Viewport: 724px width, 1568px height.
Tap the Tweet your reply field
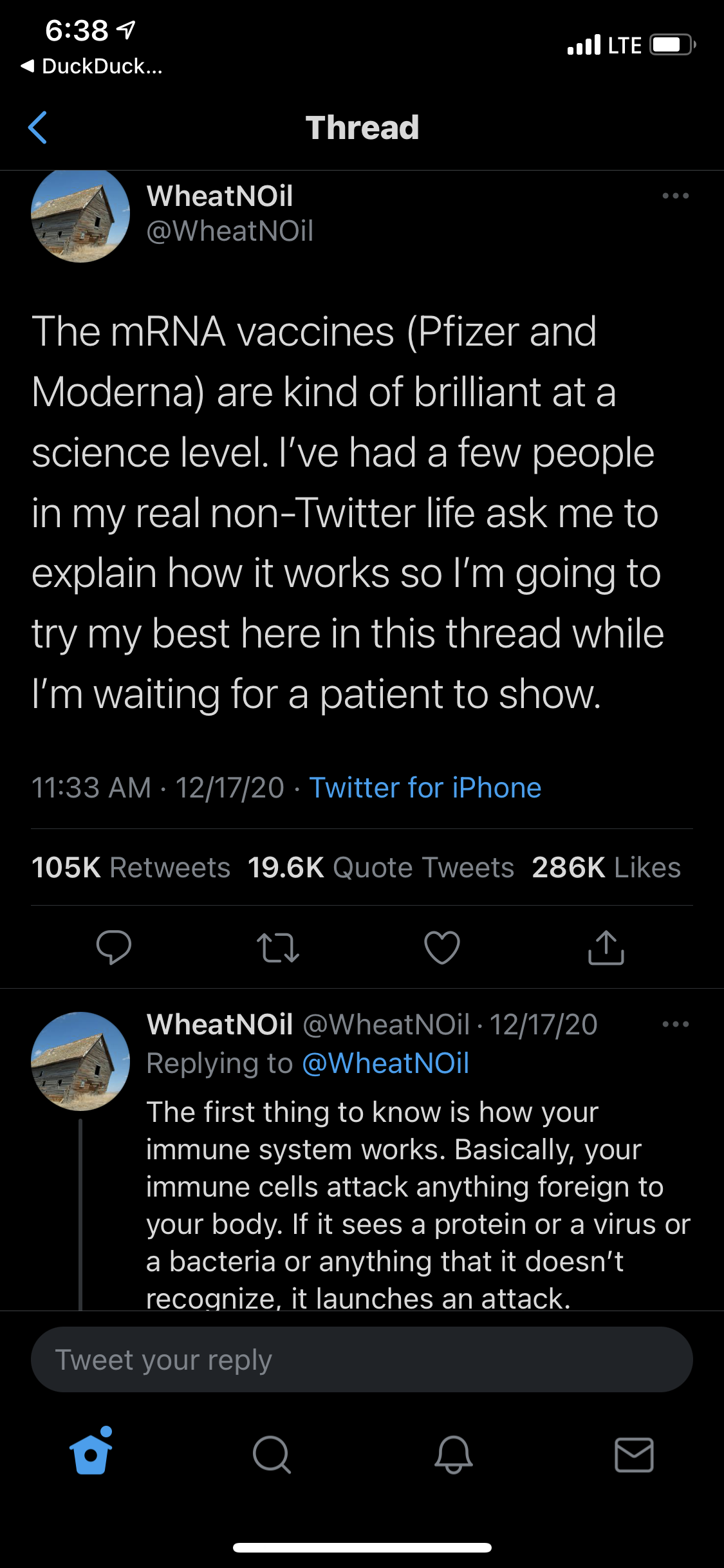(x=362, y=1359)
